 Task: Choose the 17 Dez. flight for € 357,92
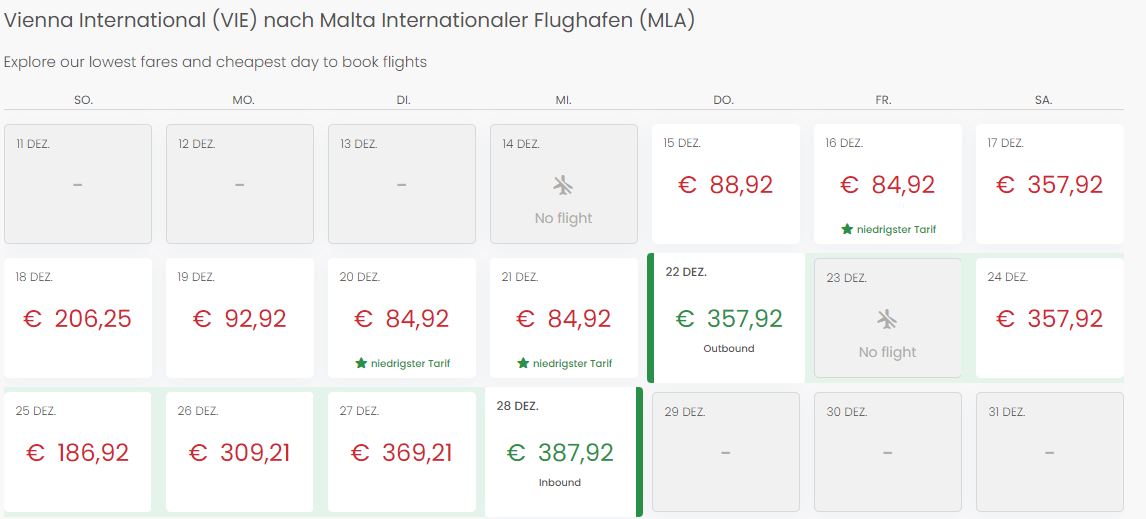pyautogui.click(x=1050, y=183)
